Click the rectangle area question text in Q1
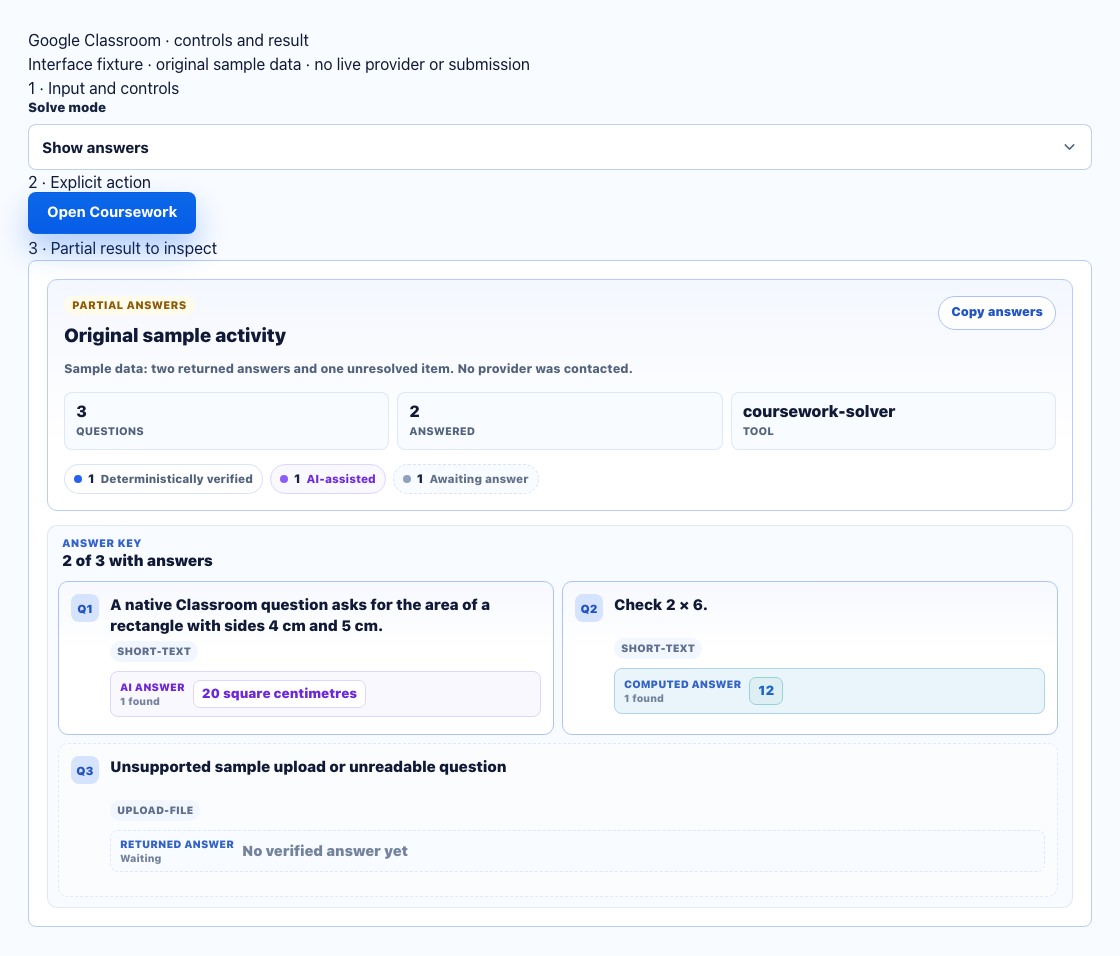This screenshot has width=1120, height=956. tap(300, 615)
